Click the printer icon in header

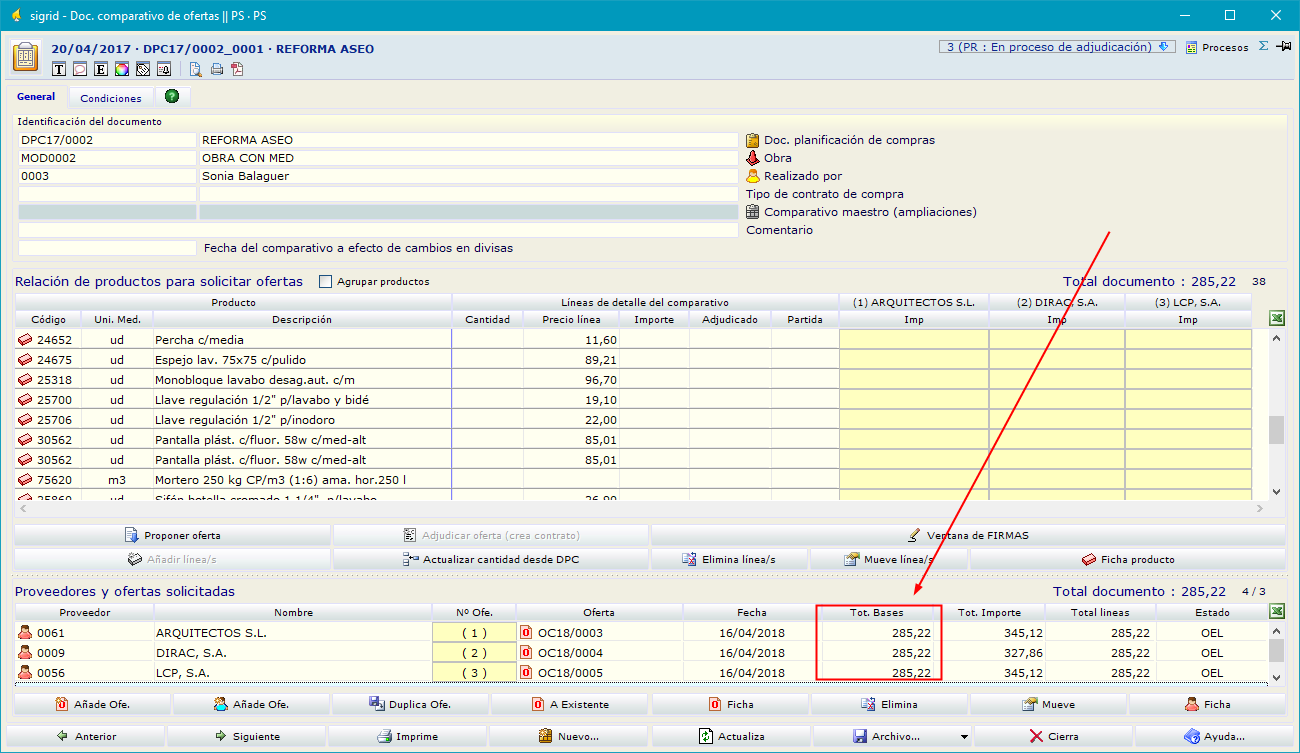217,69
